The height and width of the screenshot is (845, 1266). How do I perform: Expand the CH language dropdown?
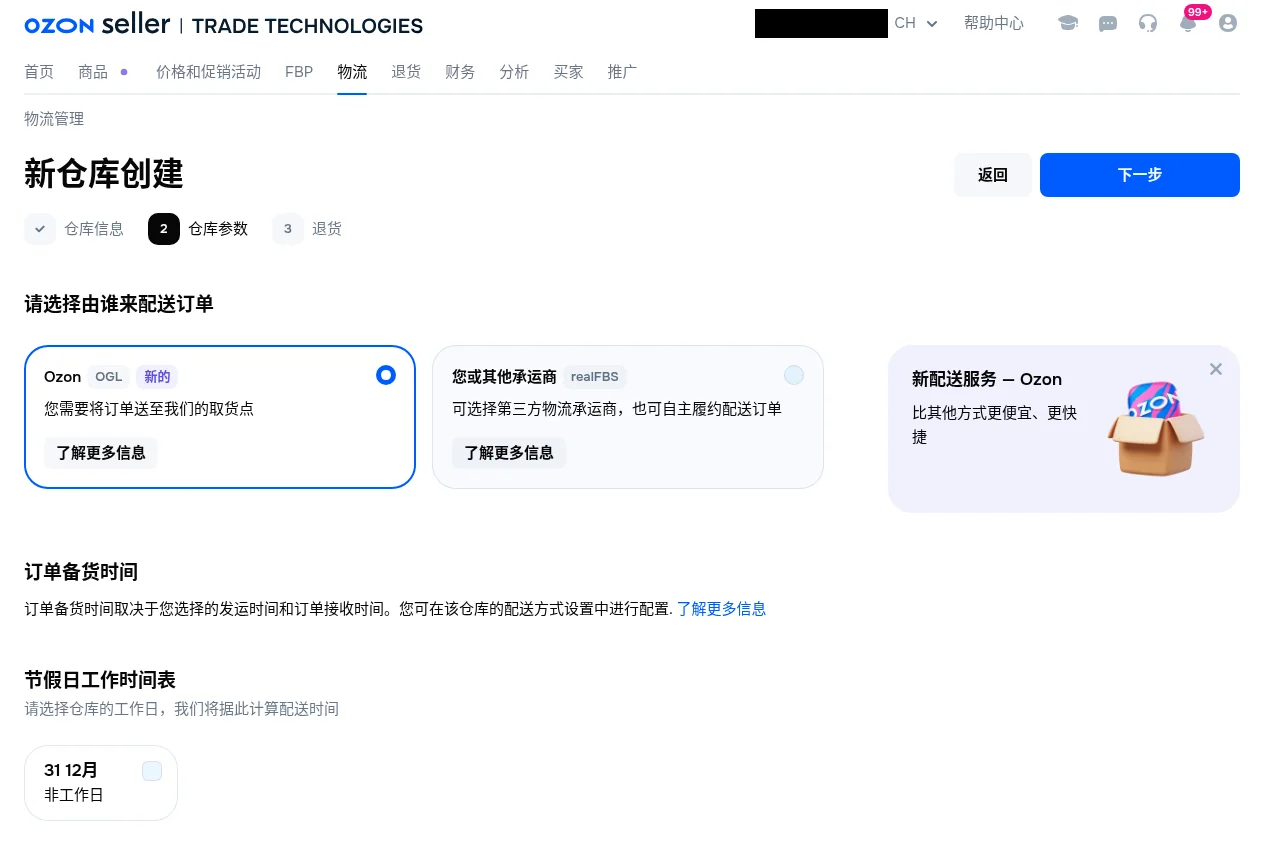pos(916,23)
